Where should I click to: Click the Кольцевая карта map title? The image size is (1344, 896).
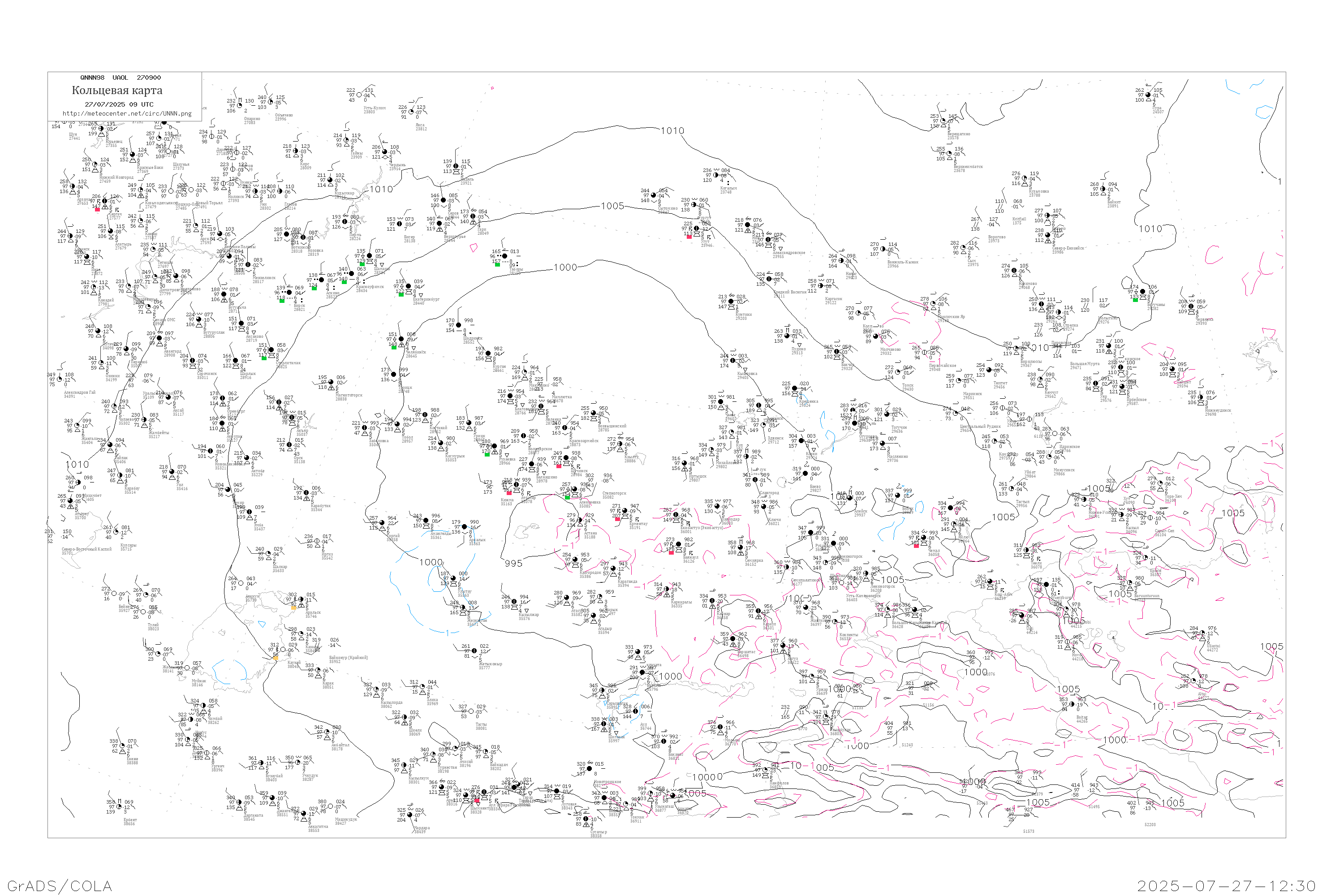click(116, 90)
